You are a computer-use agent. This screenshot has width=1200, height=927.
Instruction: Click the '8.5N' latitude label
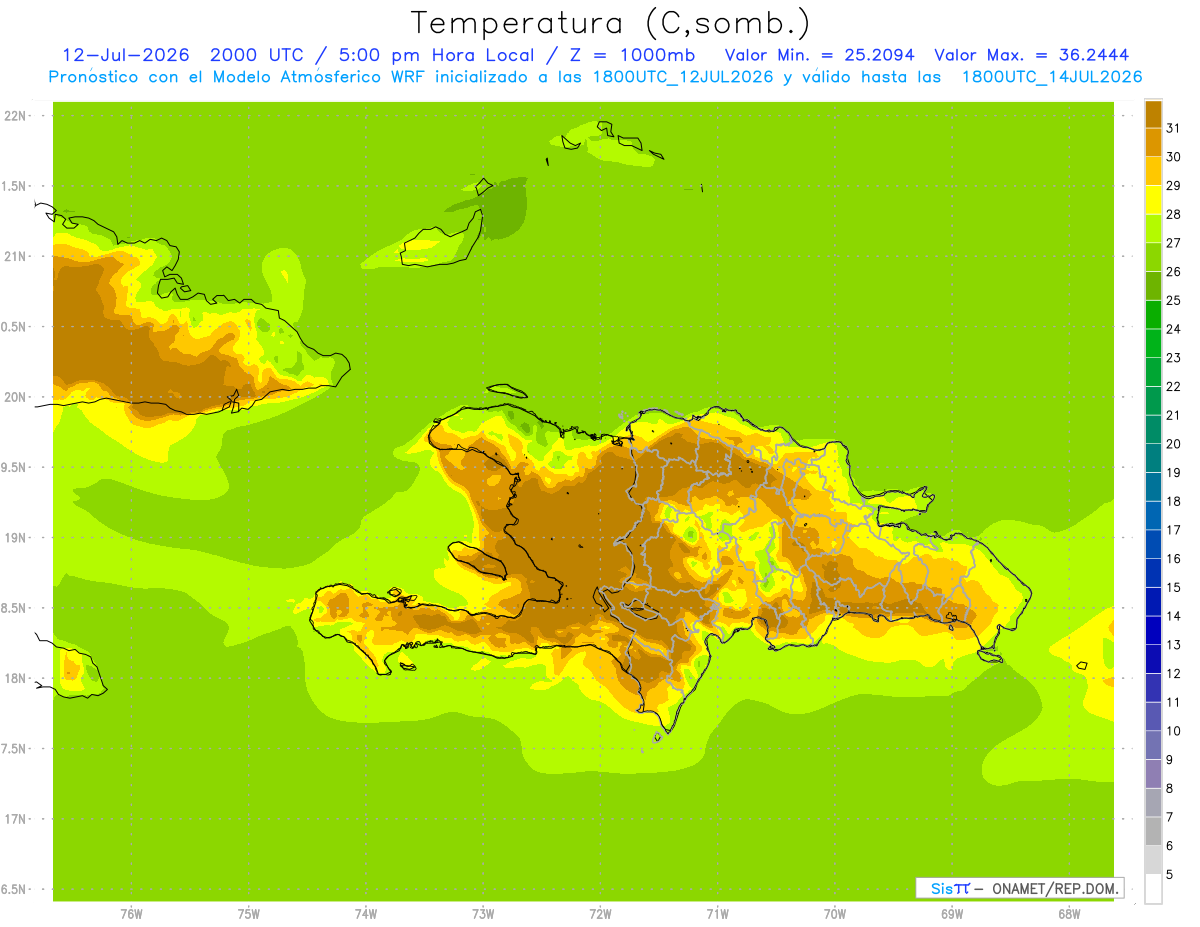(13, 608)
